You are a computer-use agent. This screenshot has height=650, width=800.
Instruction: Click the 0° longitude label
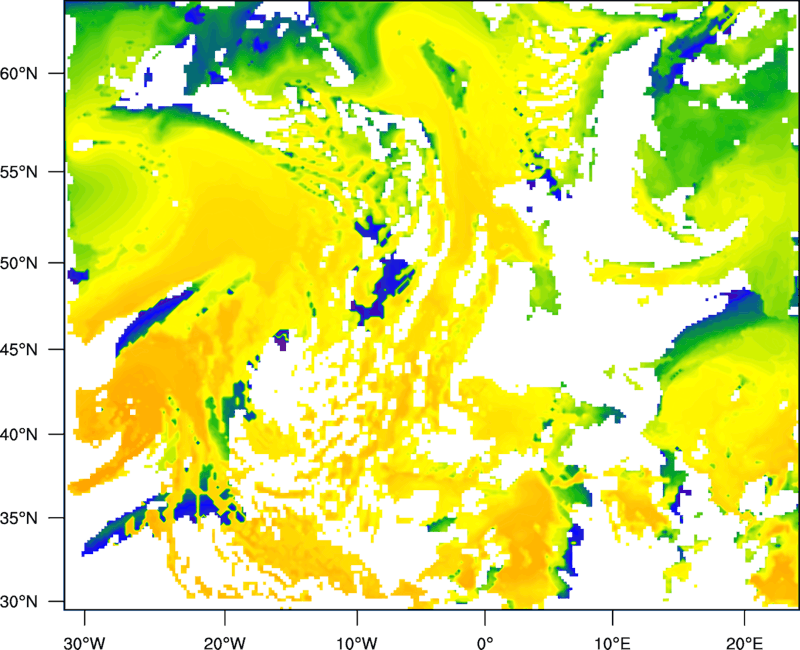(485, 643)
